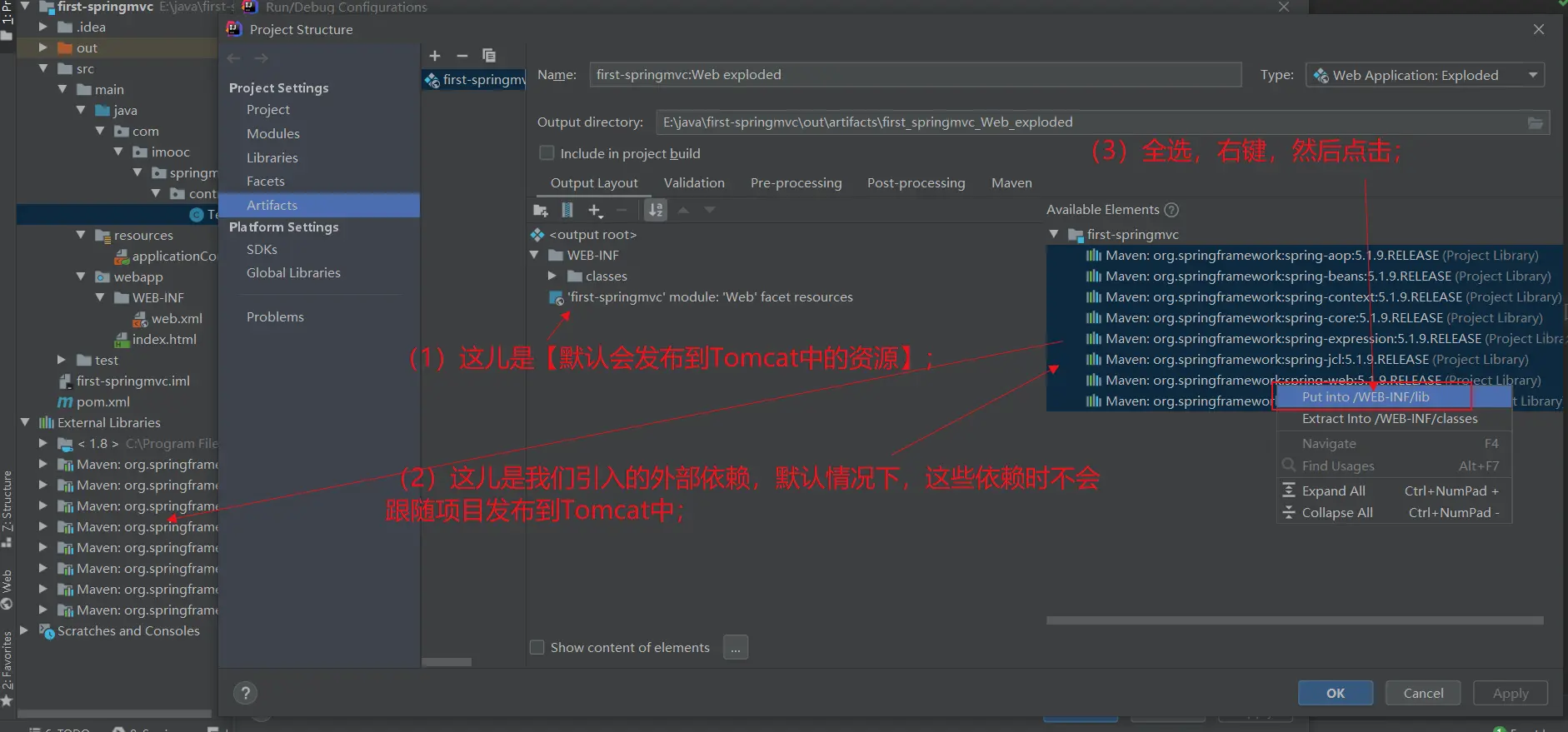This screenshot has width=1568, height=732.
Task: Click the pom.xml Maven file icon
Action: [65, 402]
